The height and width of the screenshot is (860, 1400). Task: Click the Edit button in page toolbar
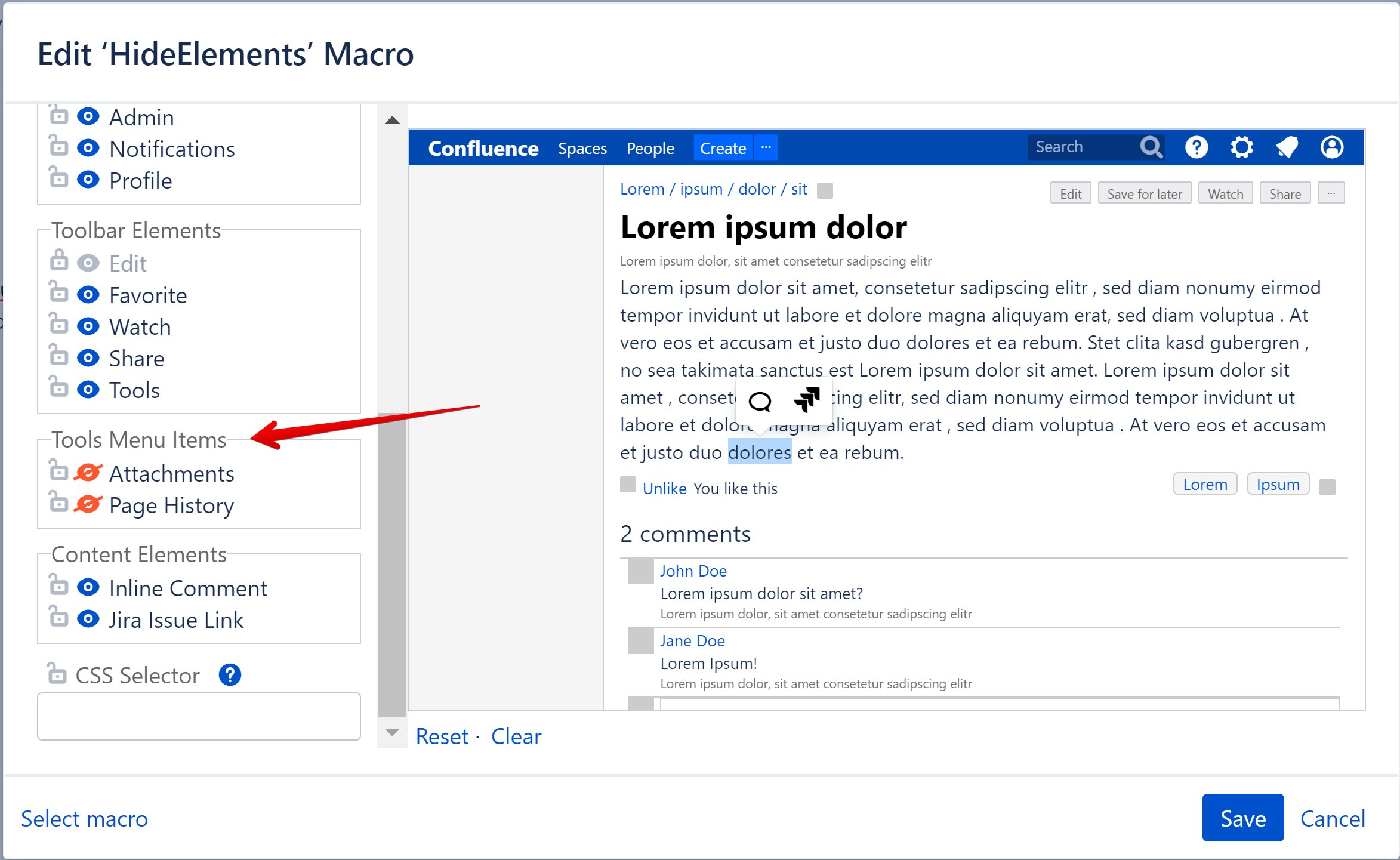pyautogui.click(x=1071, y=193)
